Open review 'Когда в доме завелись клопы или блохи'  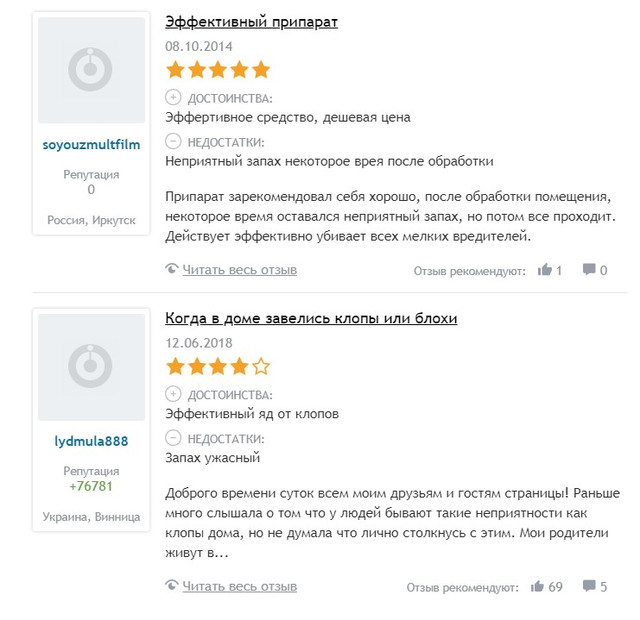pyautogui.click(x=311, y=318)
